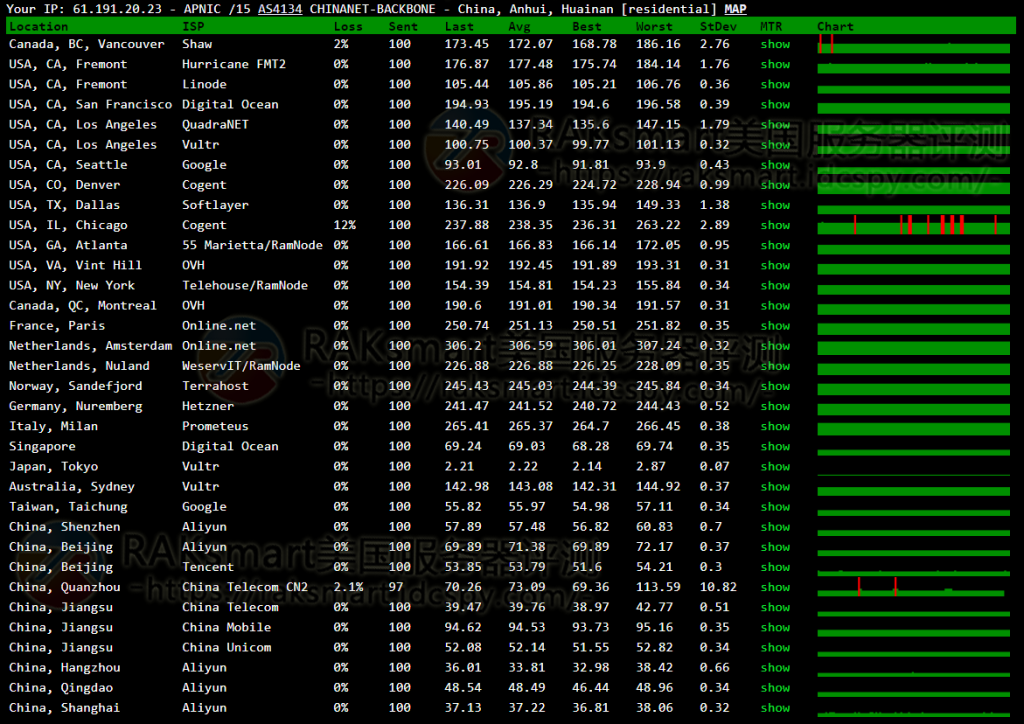Open the Amsterdam row latency chart
The image size is (1024, 724).
pyautogui.click(x=914, y=346)
